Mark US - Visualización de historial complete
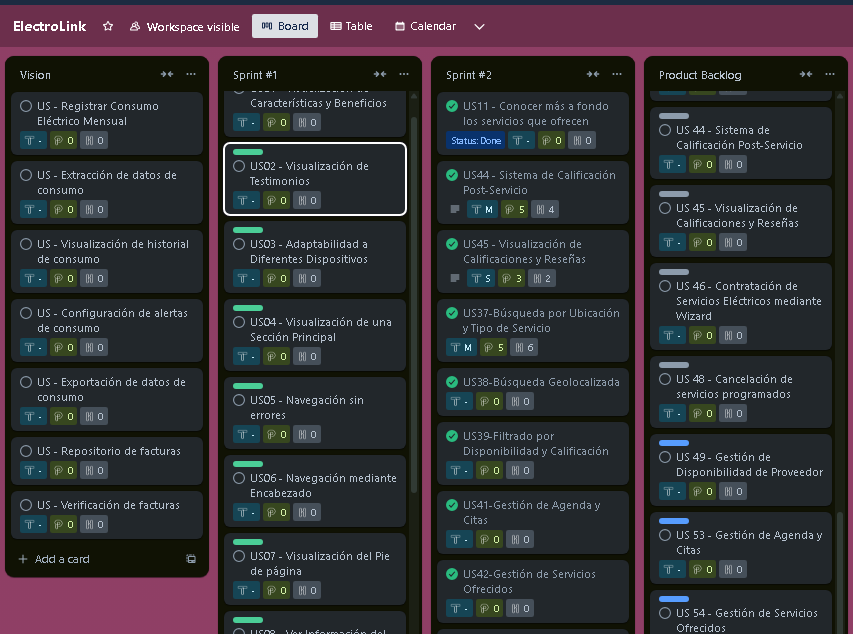This screenshot has height=634, width=853. (x=26, y=244)
